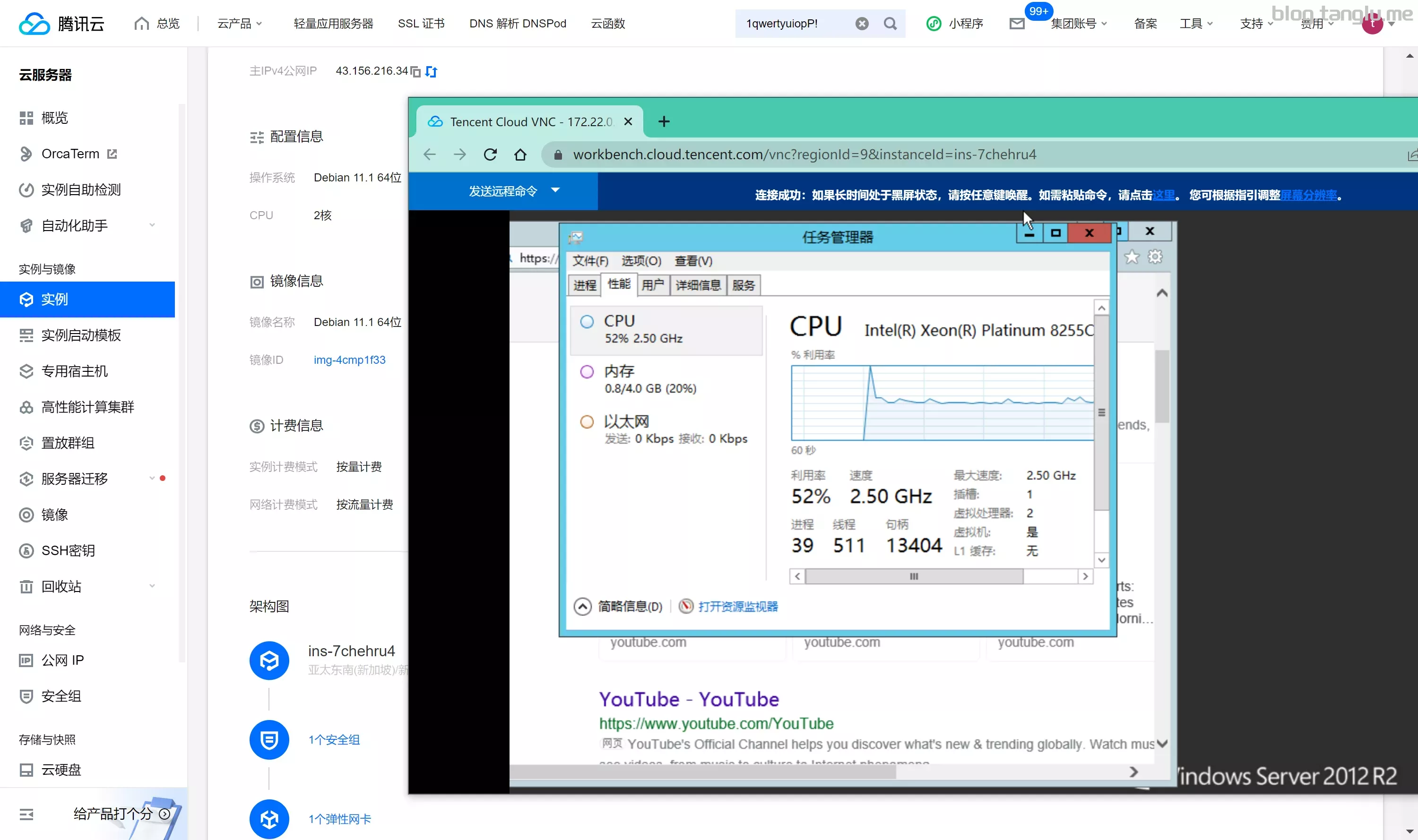The height and width of the screenshot is (840, 1418).
Task: Copy the public IPv4 address icon
Action: click(415, 71)
